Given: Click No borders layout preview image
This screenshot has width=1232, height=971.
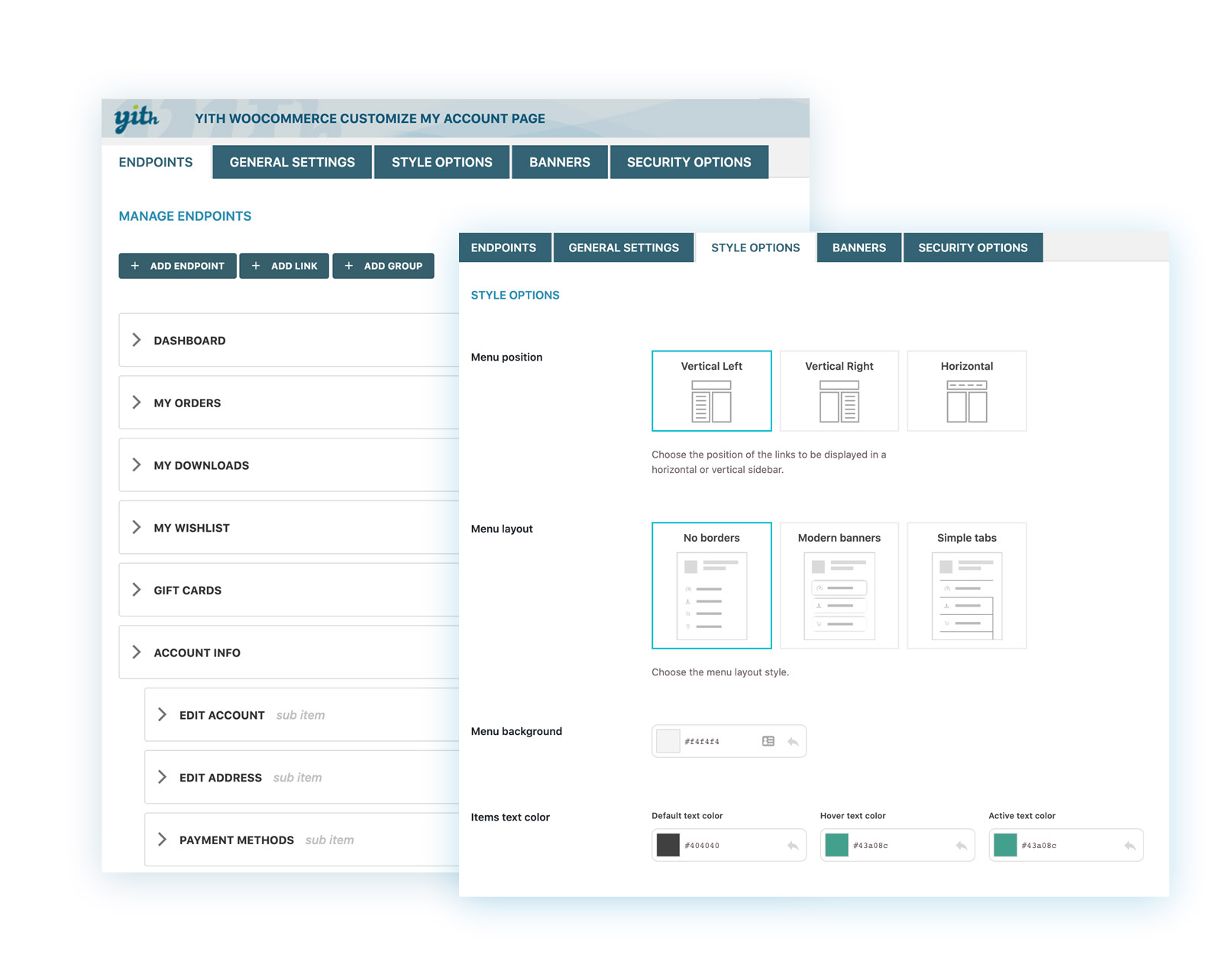Looking at the screenshot, I should pos(711,596).
